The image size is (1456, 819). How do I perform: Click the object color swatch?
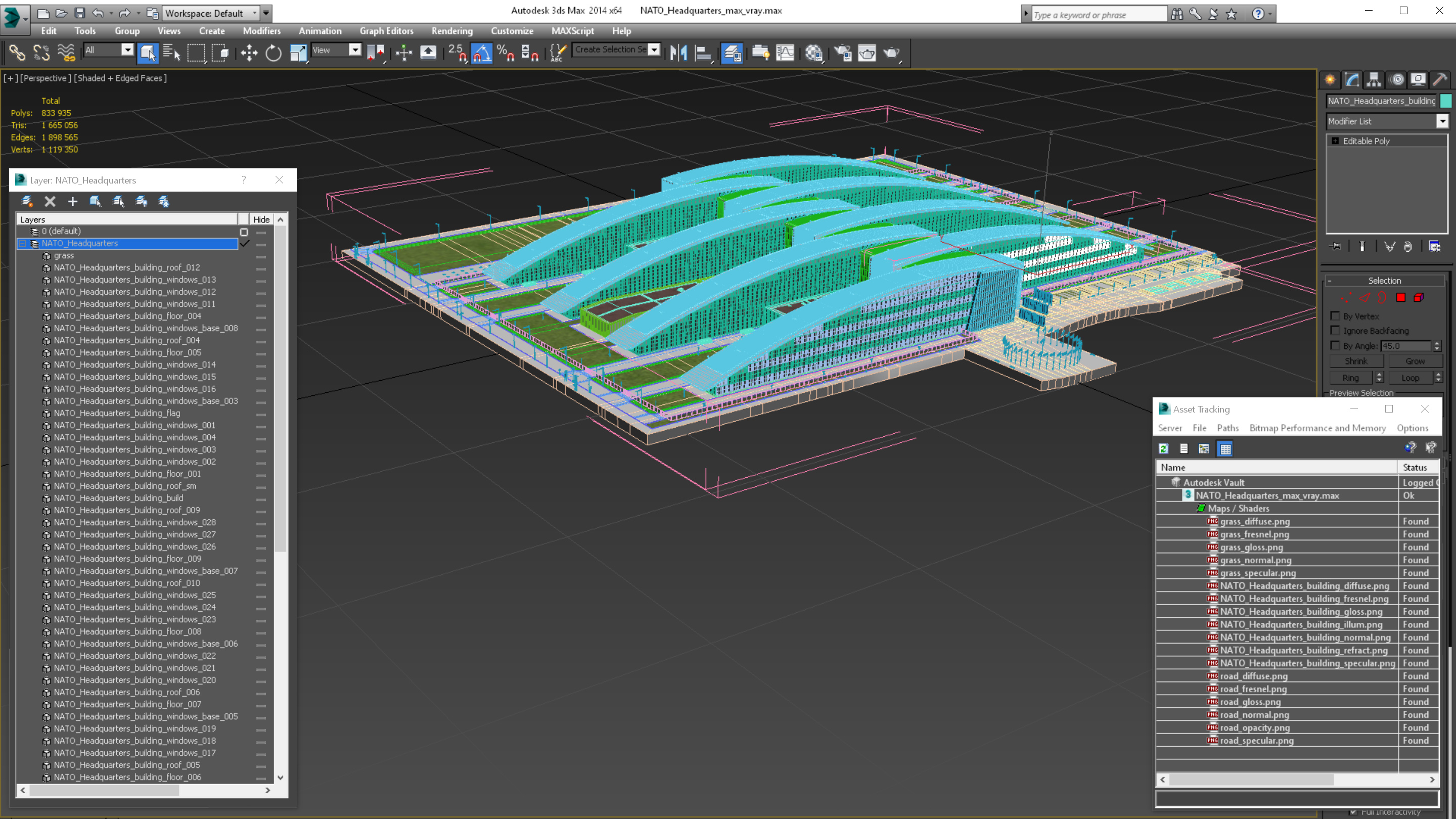click(1446, 101)
